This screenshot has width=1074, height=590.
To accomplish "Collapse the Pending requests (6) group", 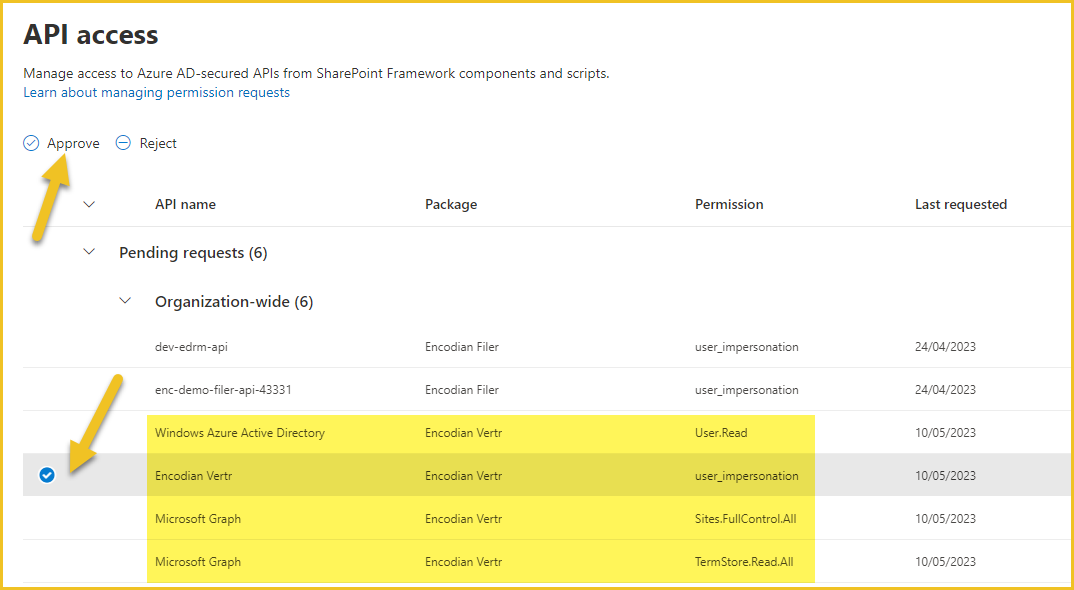I will point(89,252).
